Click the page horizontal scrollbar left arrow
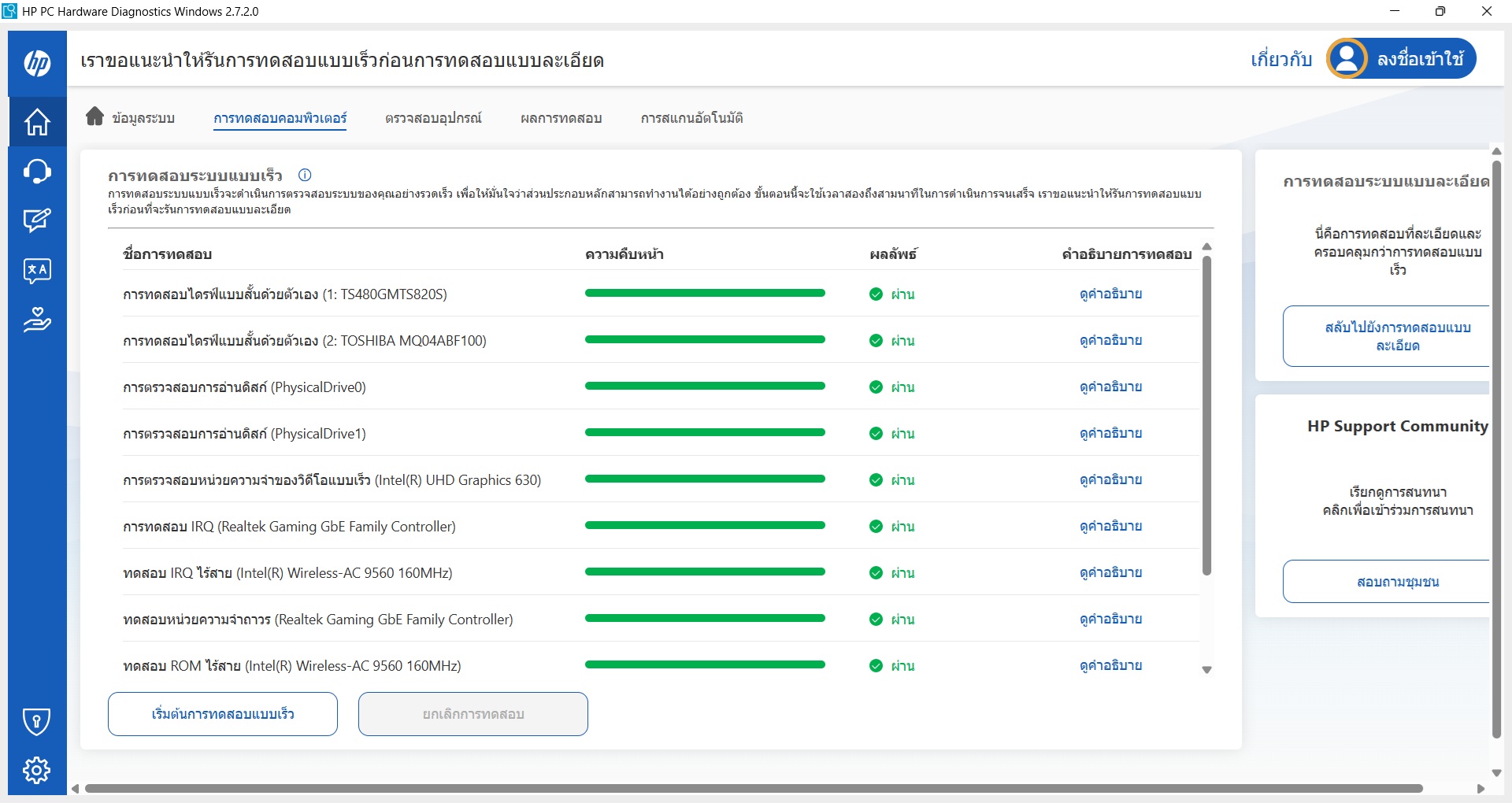Image resolution: width=1512 pixels, height=803 pixels. tap(75, 788)
